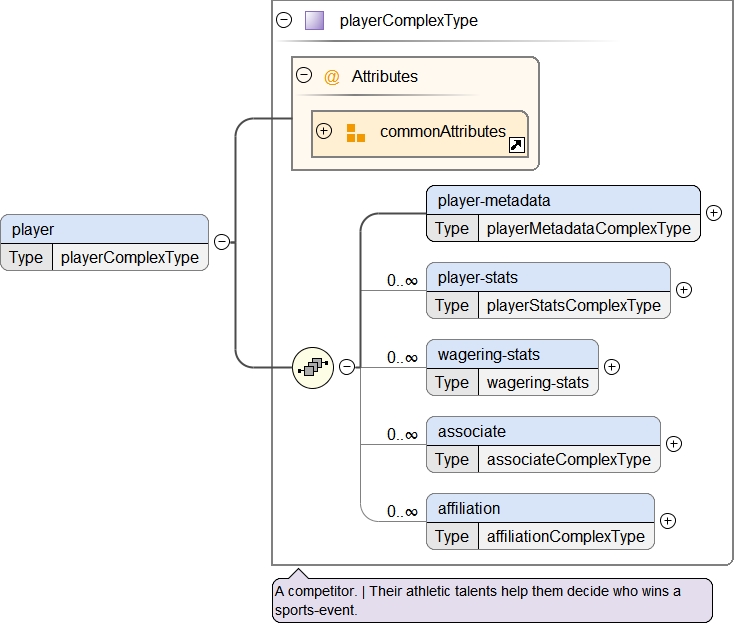
Task: Follow the commonAttributes reference arrow icon
Action: pyautogui.click(x=517, y=146)
